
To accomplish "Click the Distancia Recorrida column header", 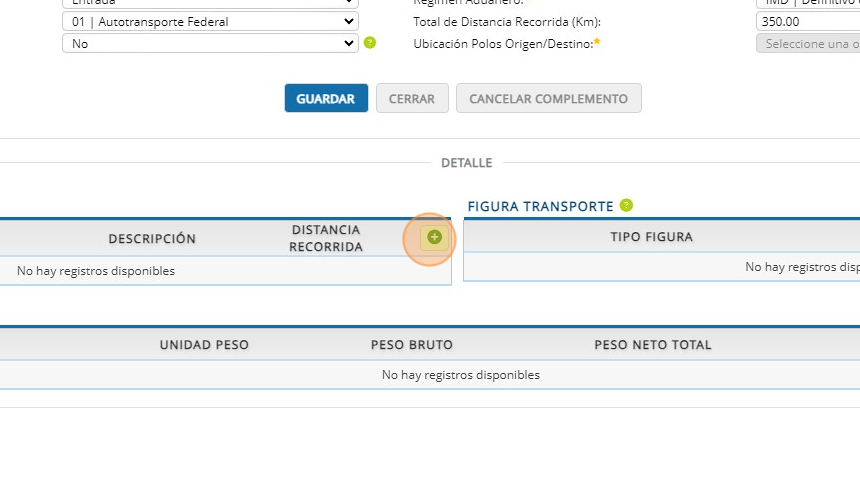I will coord(326,238).
